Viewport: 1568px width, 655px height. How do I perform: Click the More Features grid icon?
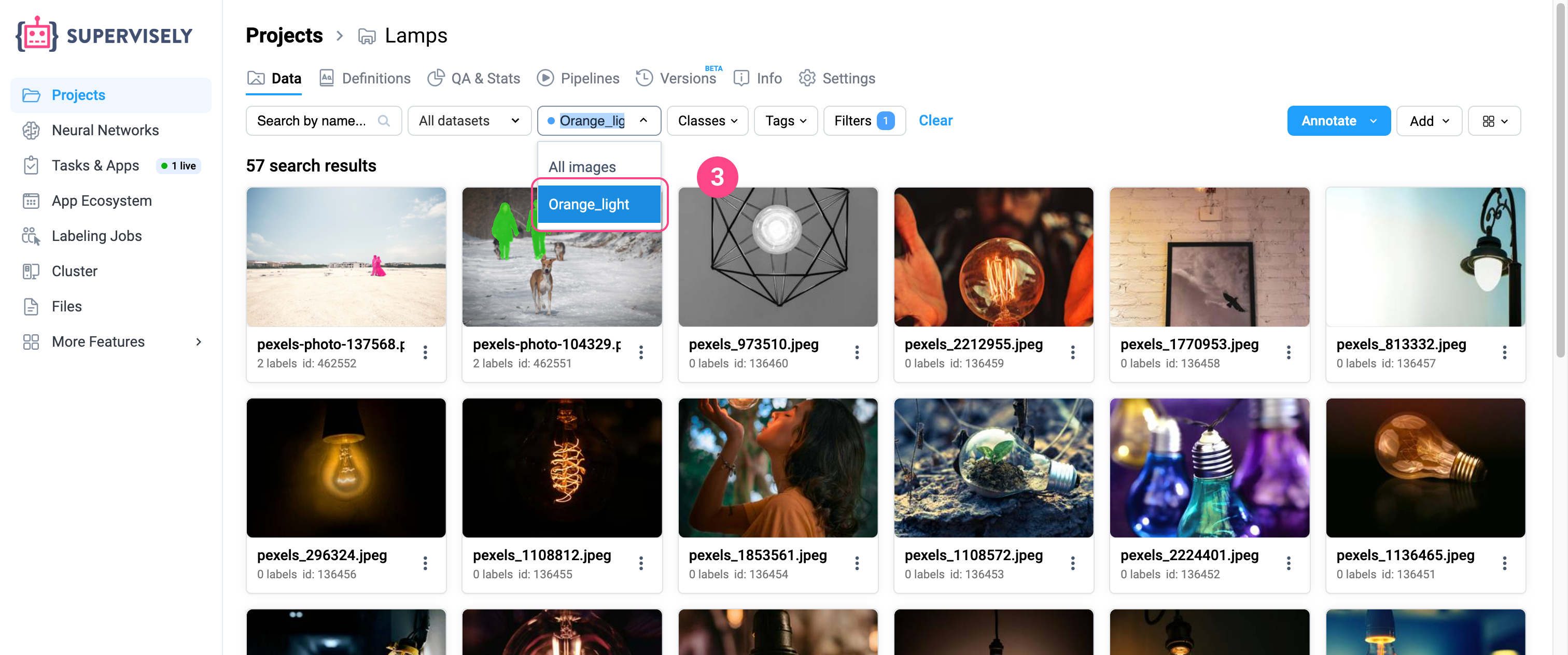tap(31, 342)
